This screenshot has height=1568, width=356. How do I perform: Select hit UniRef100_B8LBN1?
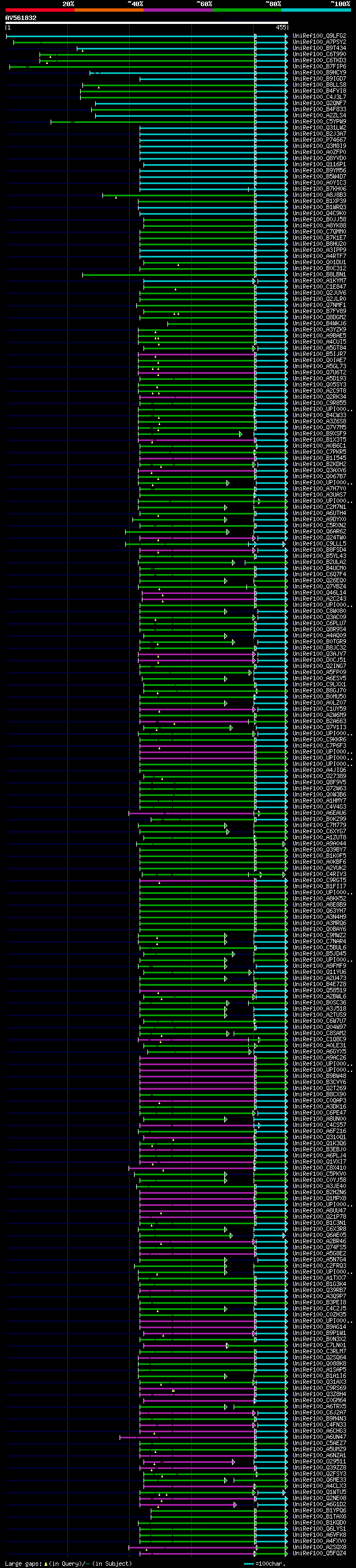[319, 275]
